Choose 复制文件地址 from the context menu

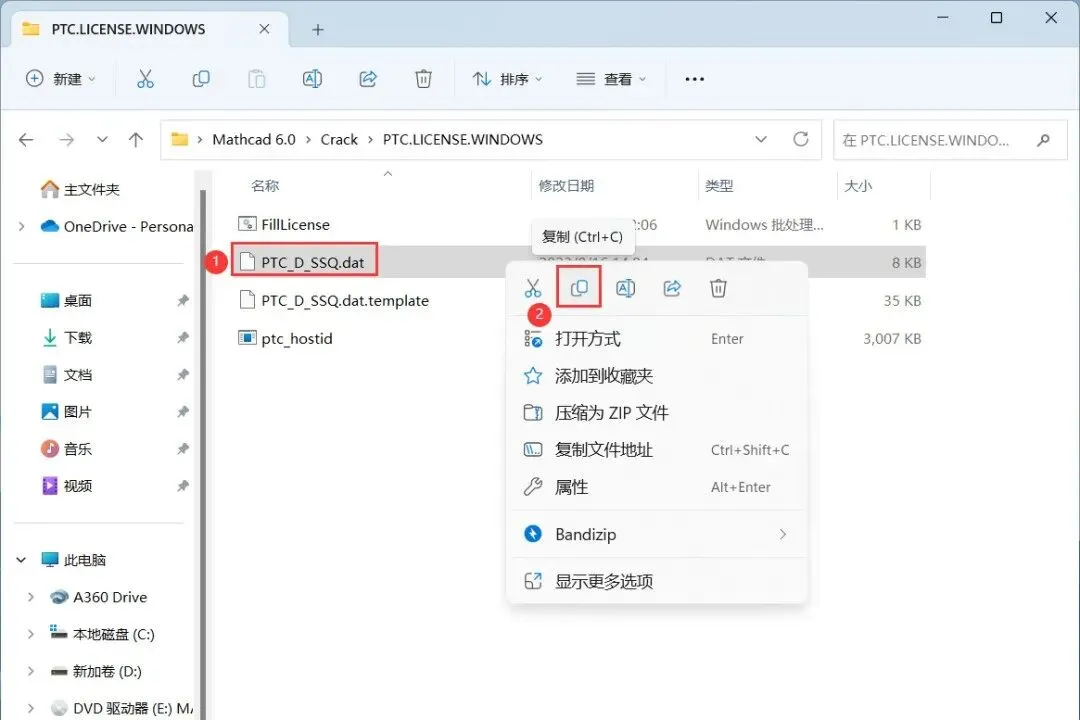point(657,450)
